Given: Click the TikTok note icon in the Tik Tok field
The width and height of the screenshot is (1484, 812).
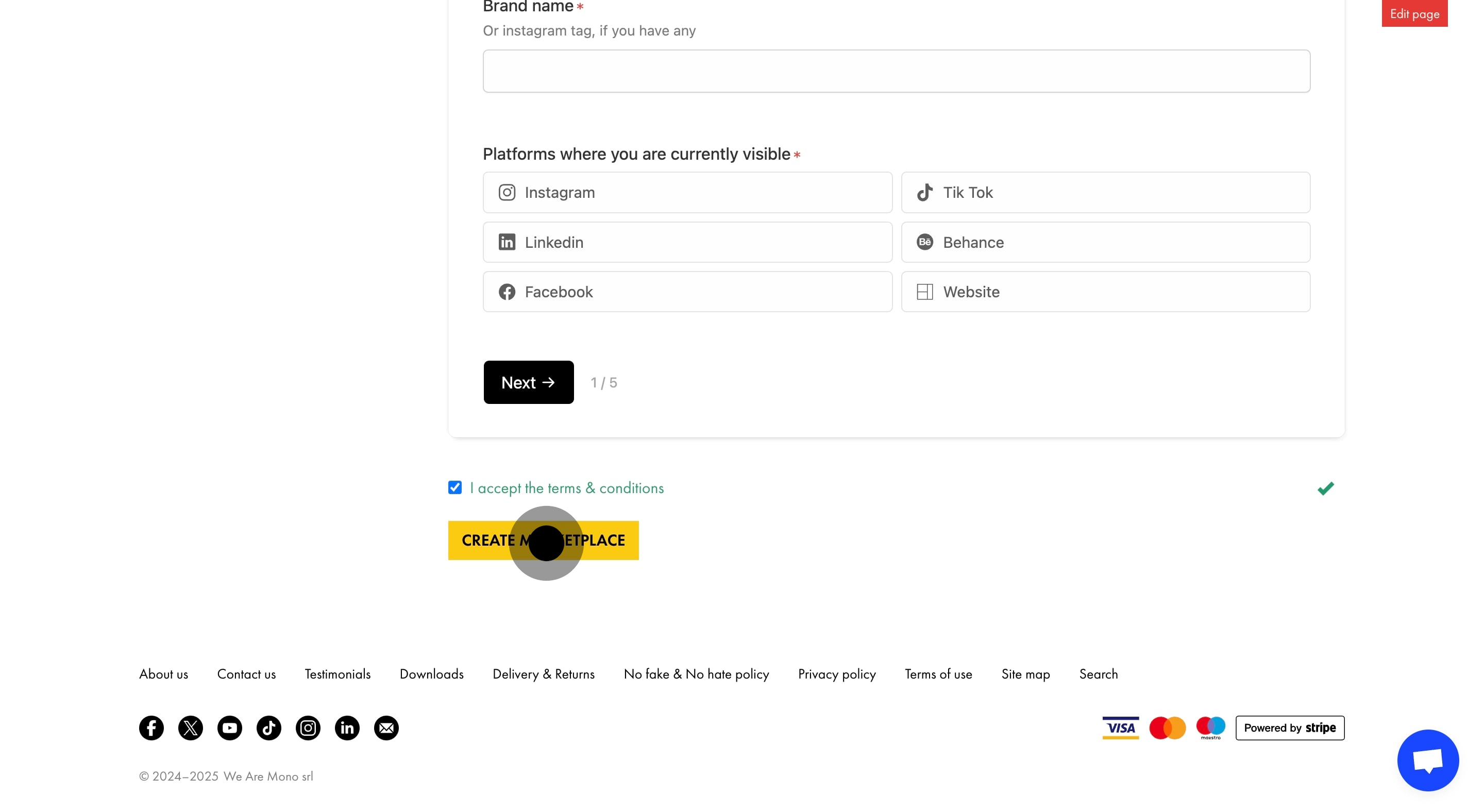Looking at the screenshot, I should [924, 192].
